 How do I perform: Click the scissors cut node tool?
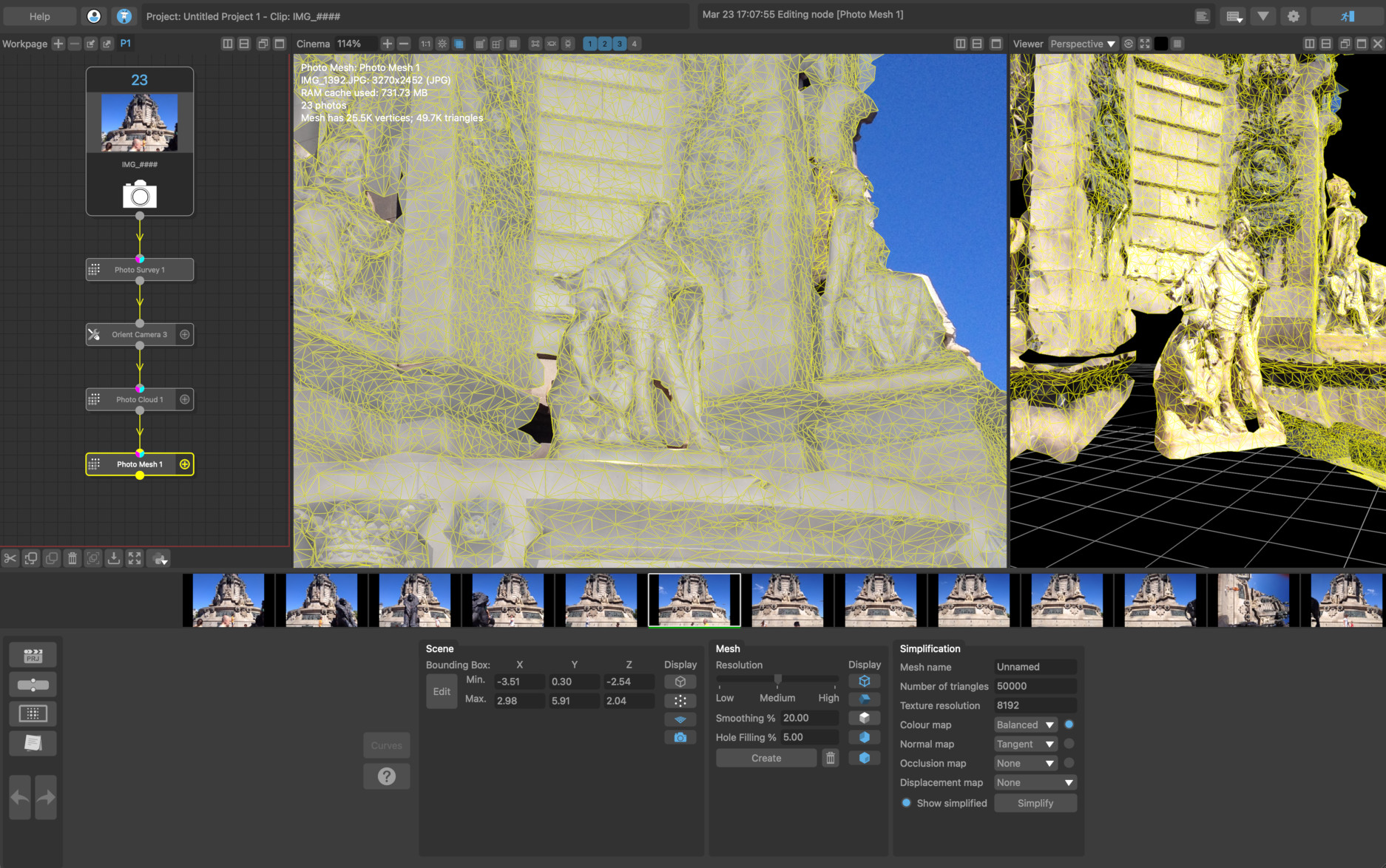[x=10, y=558]
